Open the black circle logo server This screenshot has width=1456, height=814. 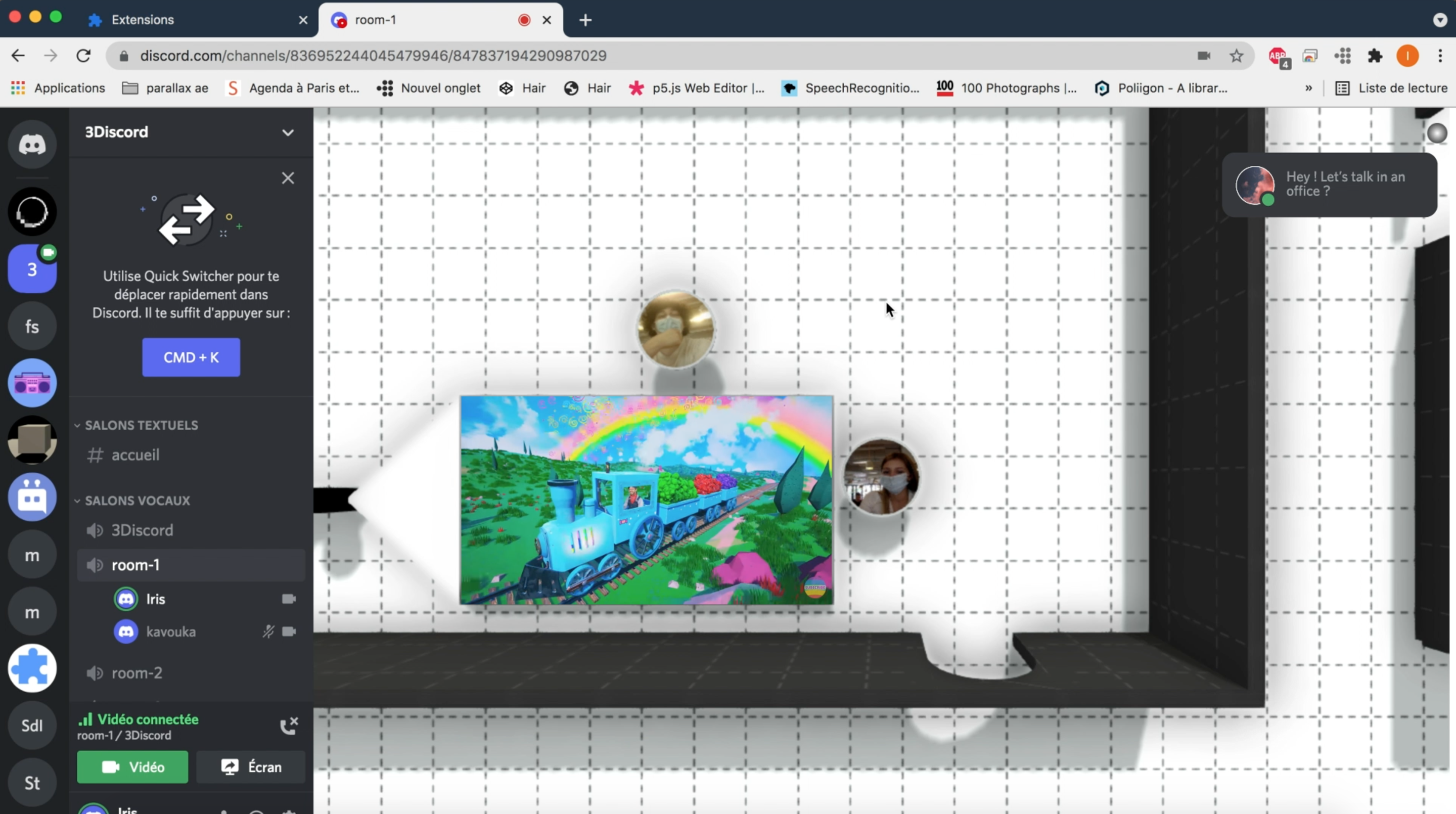click(x=32, y=212)
